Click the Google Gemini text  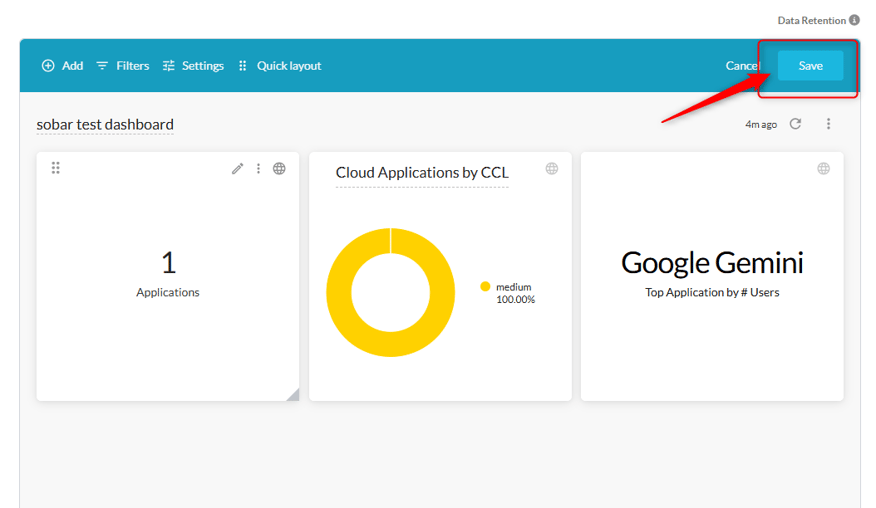point(712,263)
